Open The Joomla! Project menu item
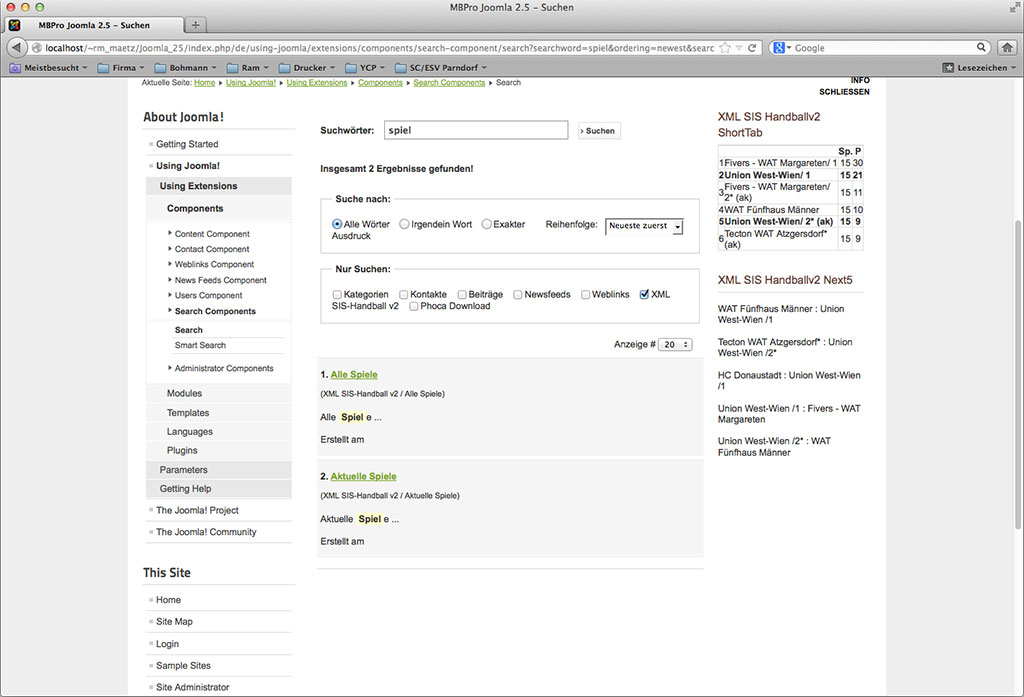This screenshot has height=697, width=1024. [197, 510]
